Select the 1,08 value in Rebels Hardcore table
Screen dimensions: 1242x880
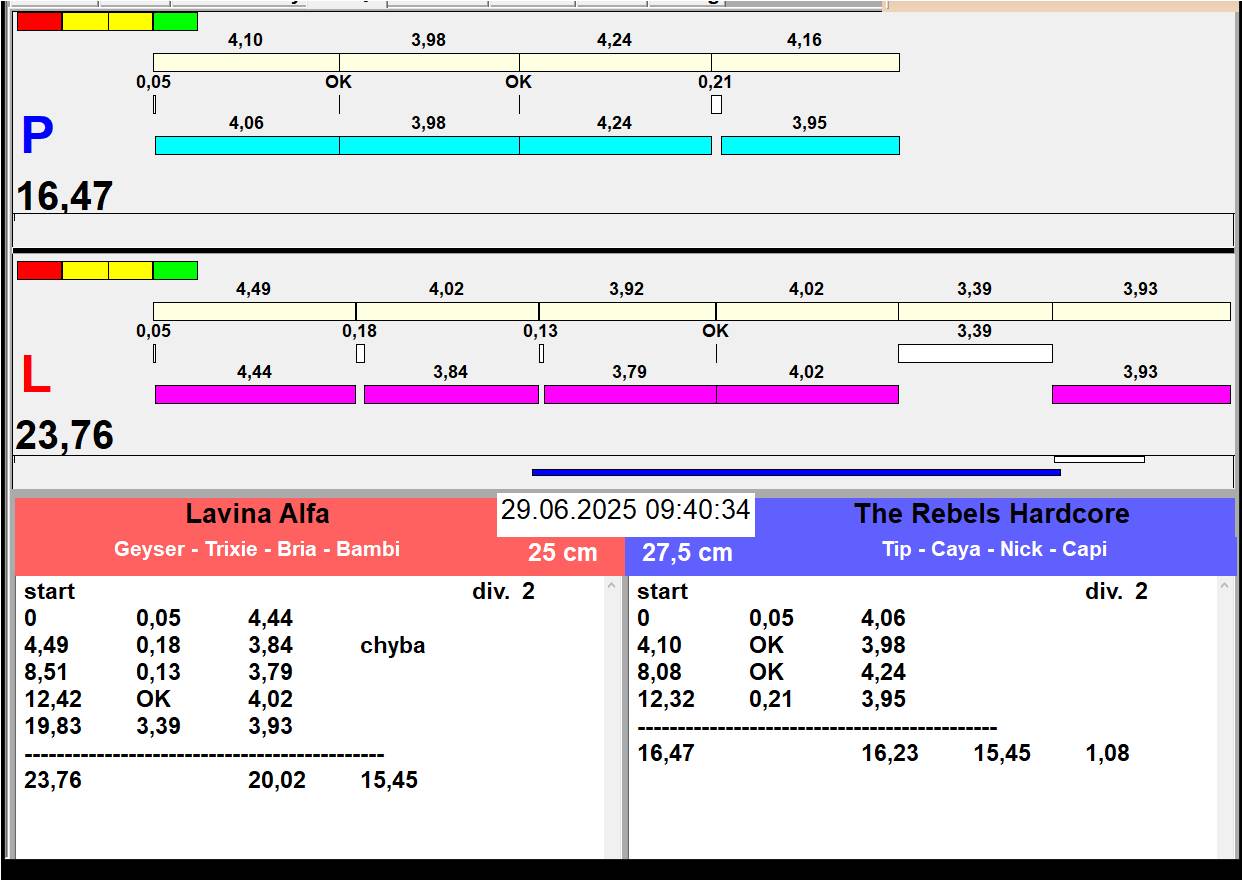point(1108,754)
